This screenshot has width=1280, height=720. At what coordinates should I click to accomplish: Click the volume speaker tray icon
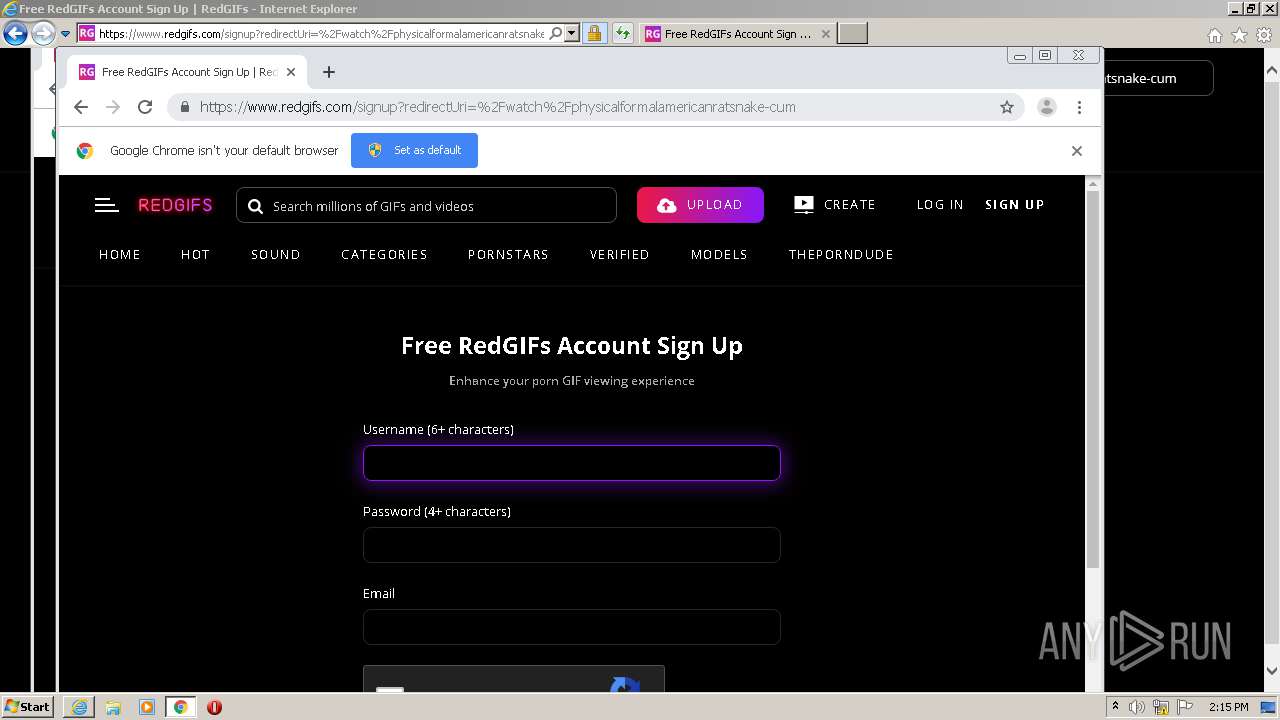1137,707
